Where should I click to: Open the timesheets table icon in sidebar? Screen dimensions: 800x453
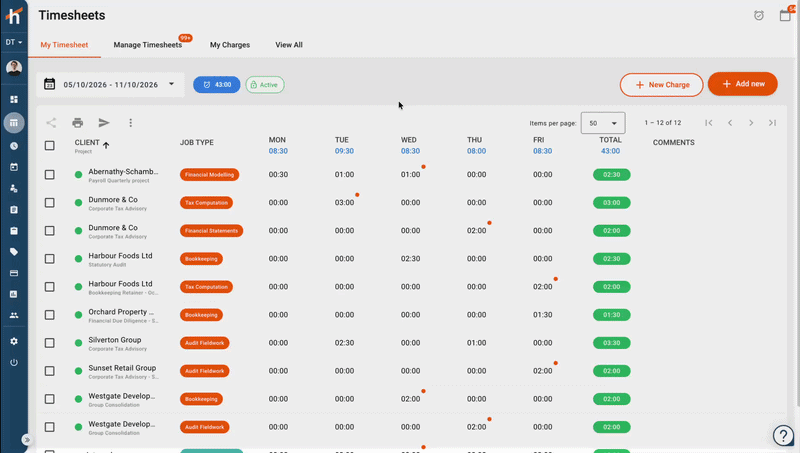[x=14, y=123]
